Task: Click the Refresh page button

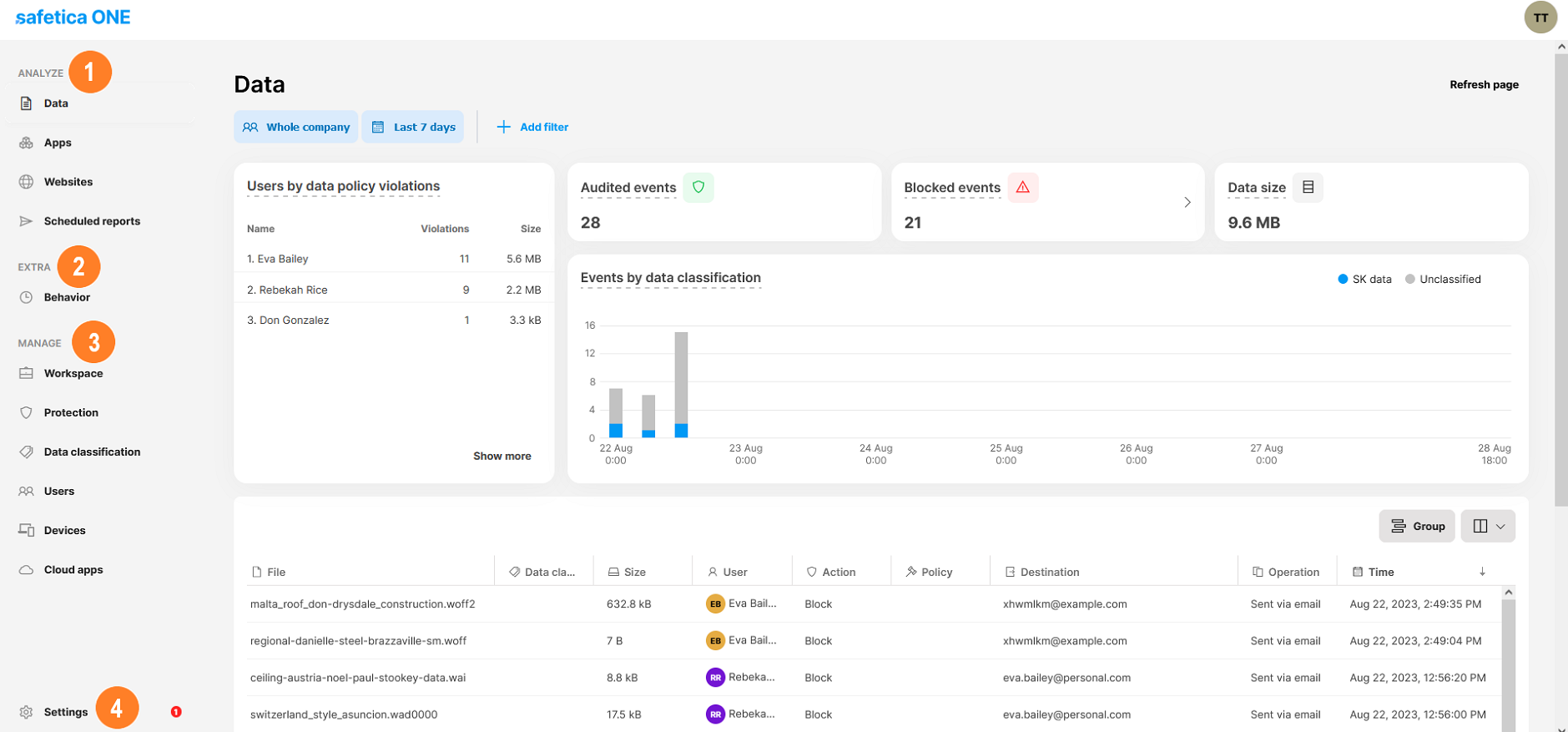Action: click(x=1483, y=84)
